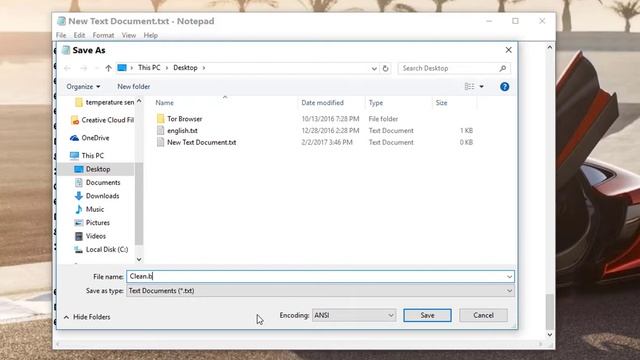
Task: Click the 10/13/2016 7:28 PM date cell
Action: coord(330,119)
